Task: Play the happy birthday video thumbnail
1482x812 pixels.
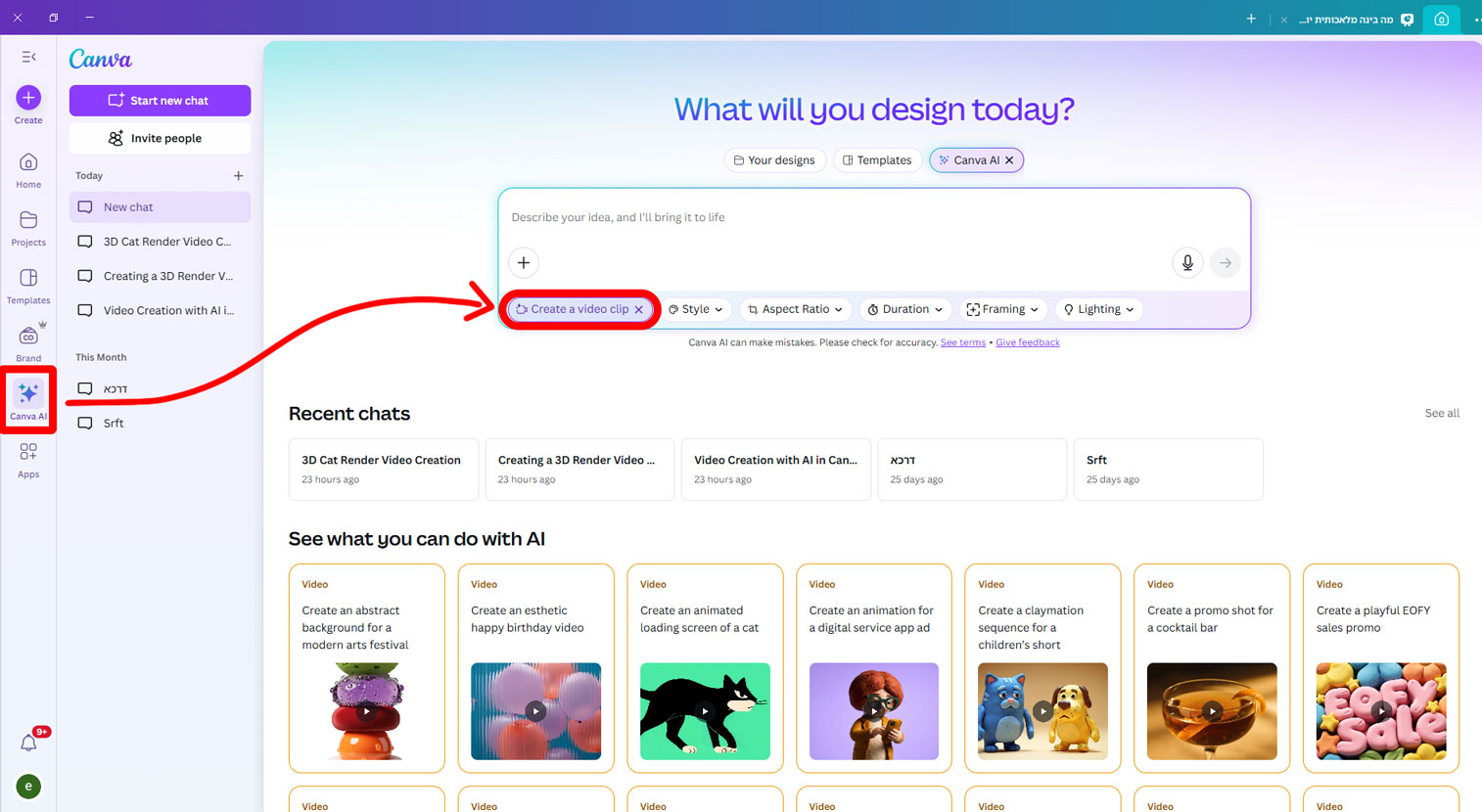Action: 535,711
